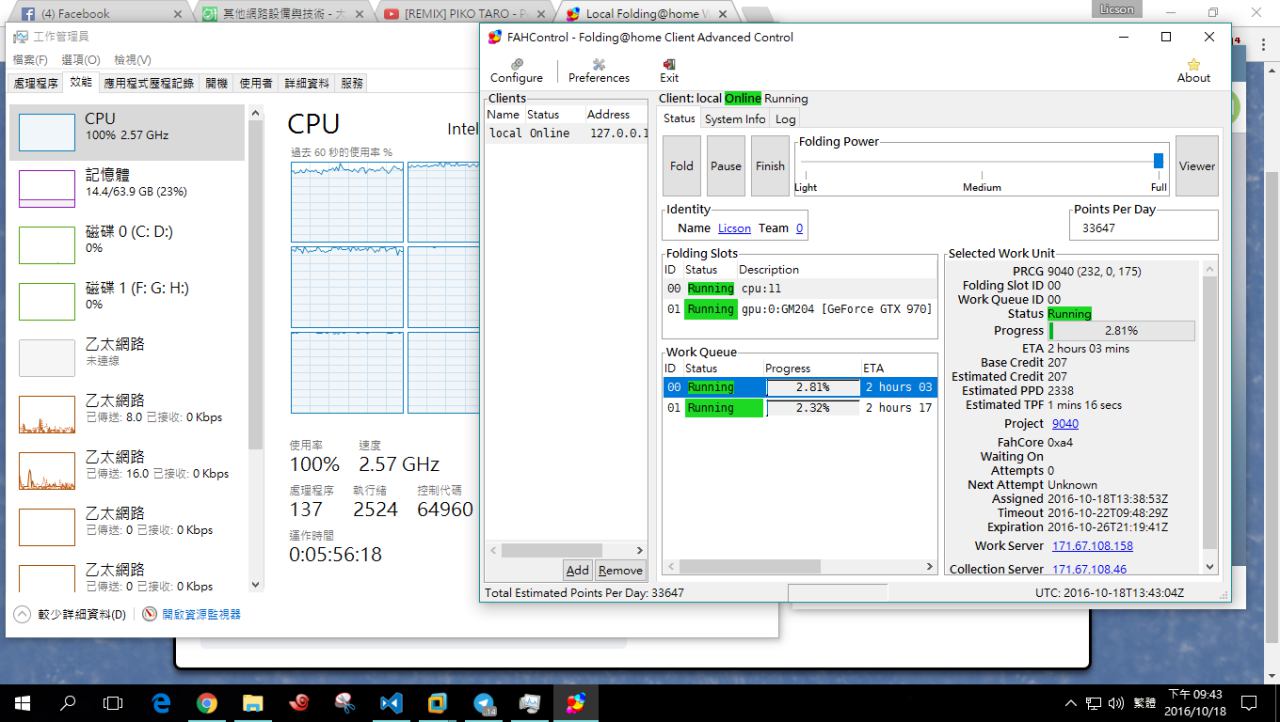Image resolution: width=1280 pixels, height=722 pixels.
Task: Select work queue row 01 at 2.32%
Action: point(800,408)
